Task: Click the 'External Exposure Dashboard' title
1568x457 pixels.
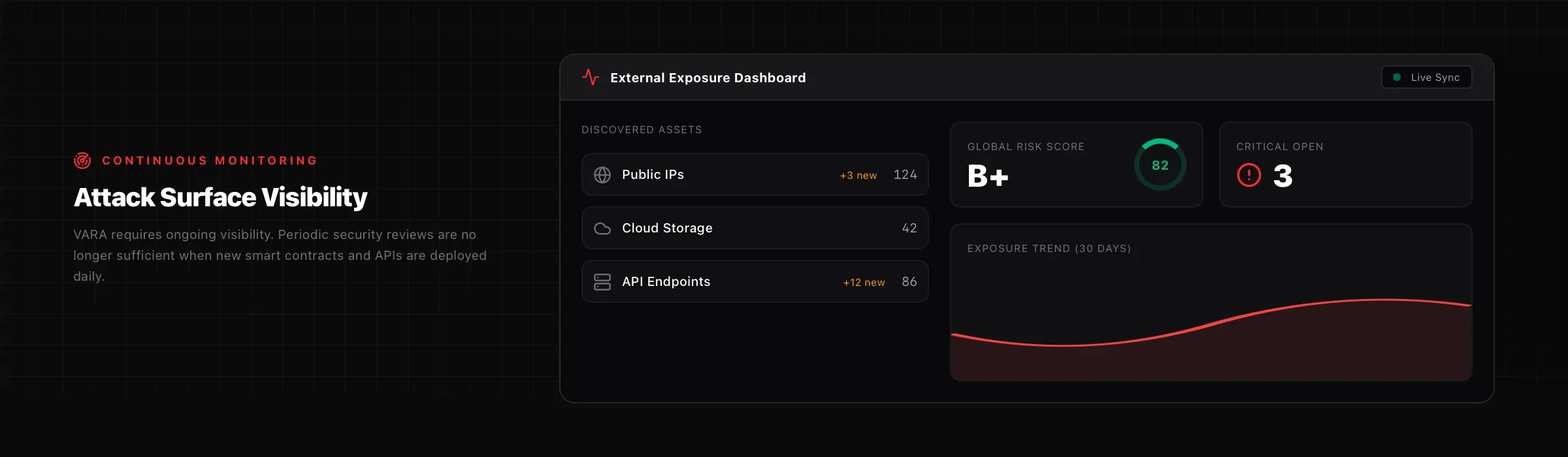Action: pyautogui.click(x=708, y=78)
